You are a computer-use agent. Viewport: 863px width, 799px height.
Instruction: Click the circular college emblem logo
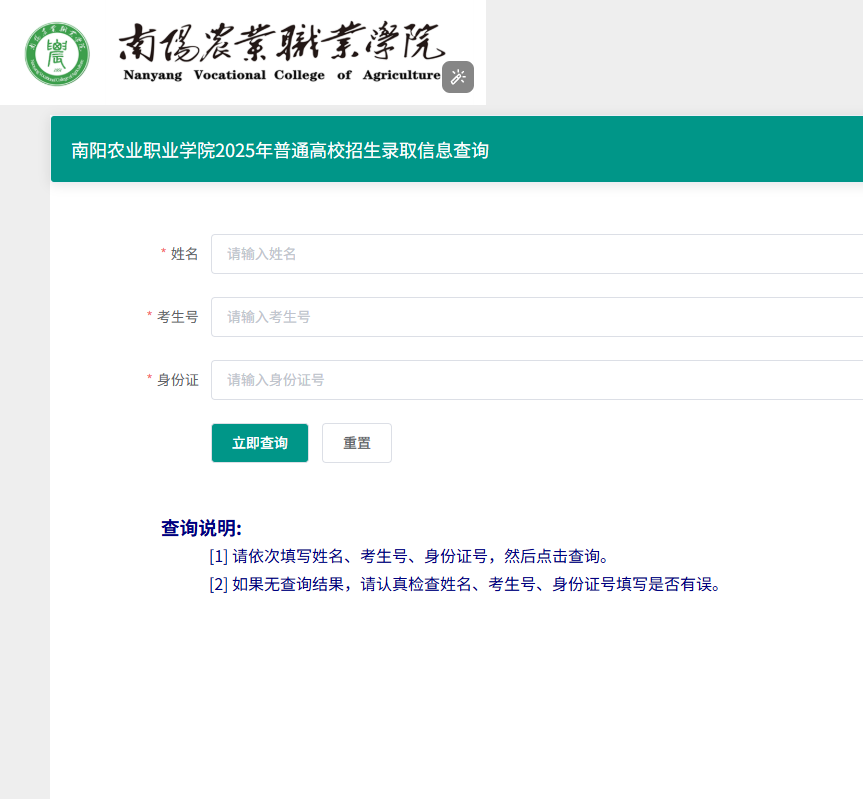pos(56,52)
